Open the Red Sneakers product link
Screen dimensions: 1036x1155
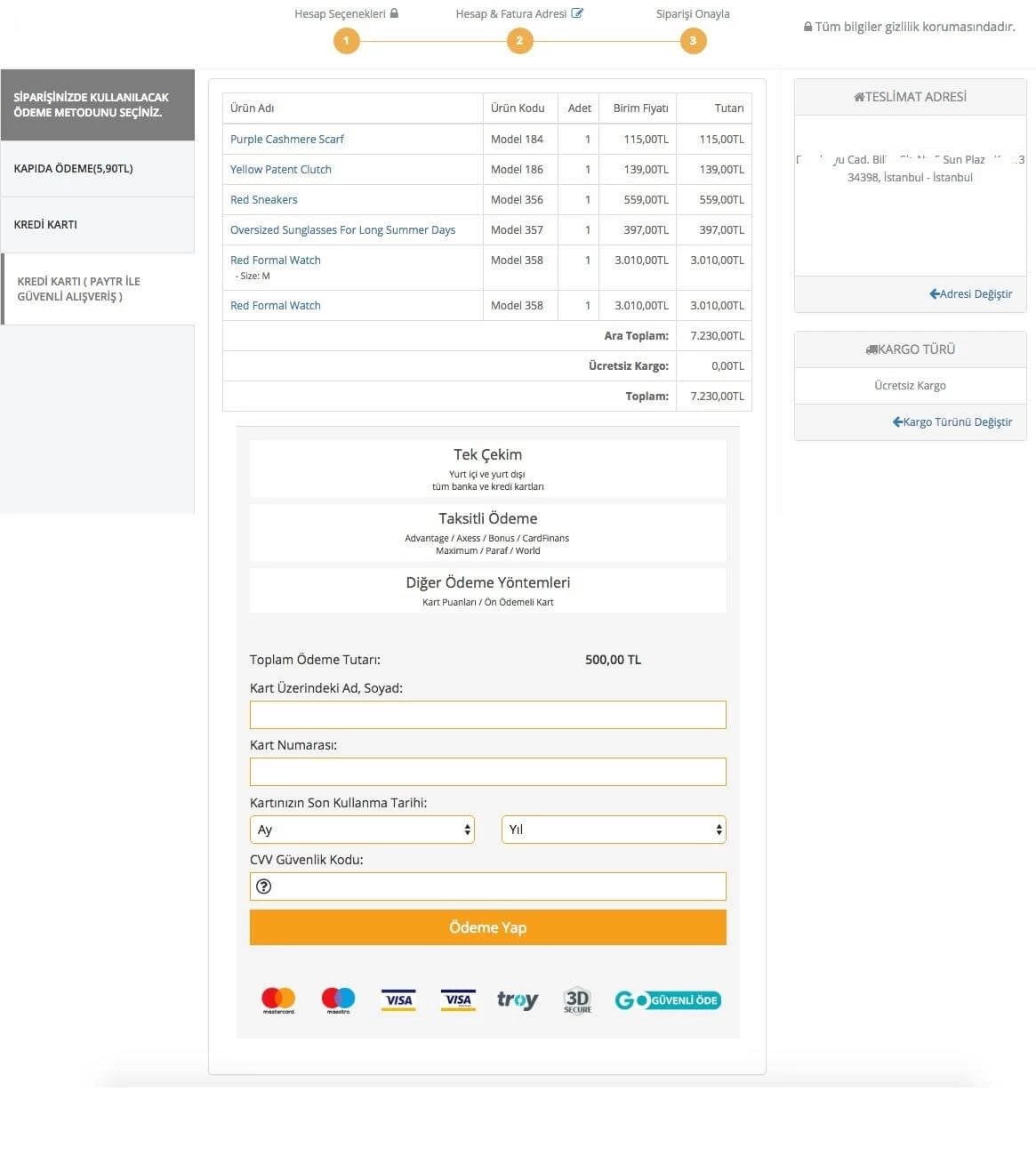tap(263, 199)
